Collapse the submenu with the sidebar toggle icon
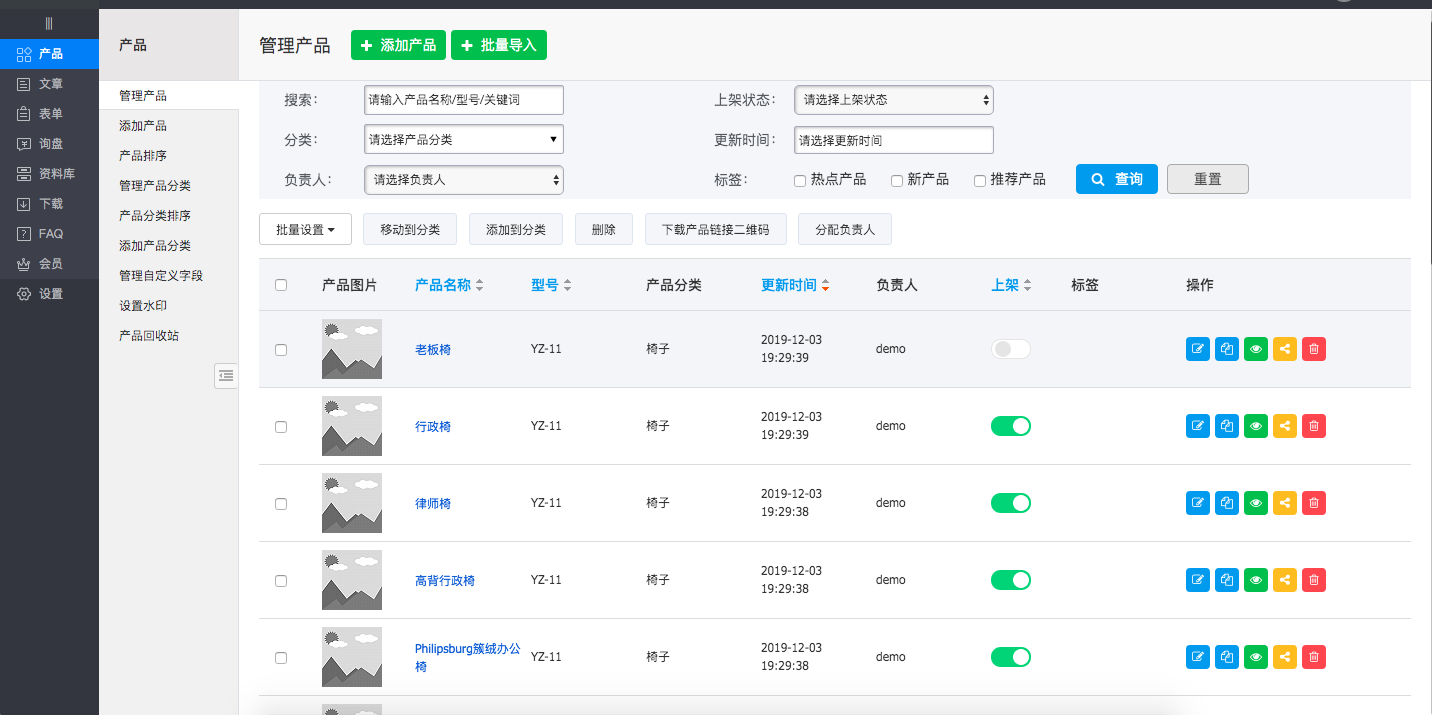 click(x=226, y=375)
